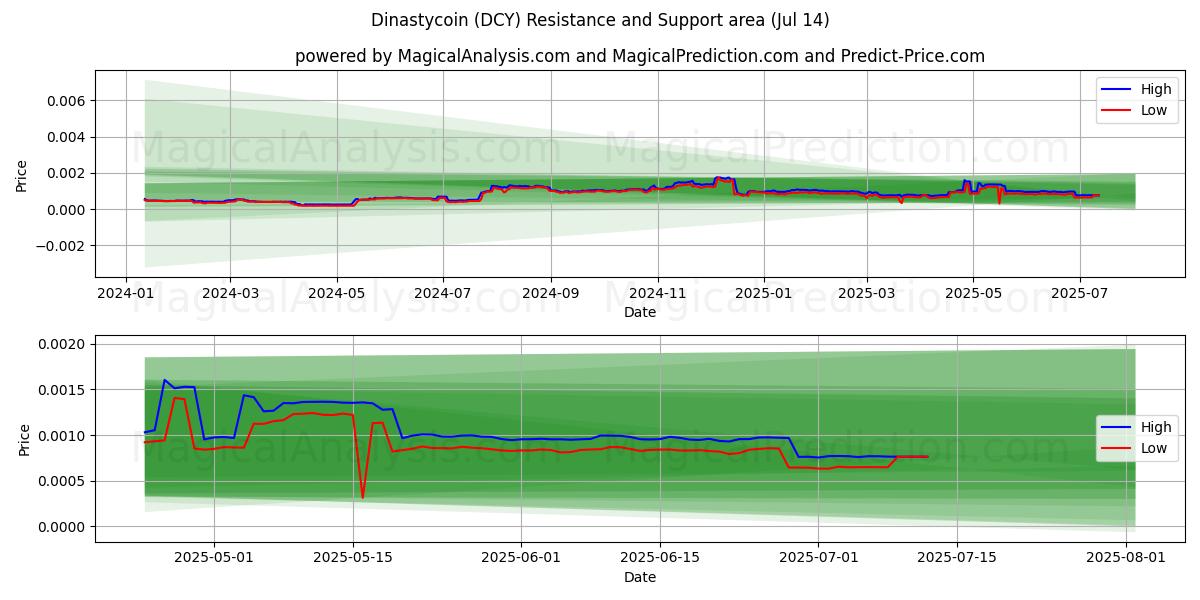Click the '2024-09' x-axis label on the top chart
Viewport: 1200px width, 600px height.
(x=551, y=294)
